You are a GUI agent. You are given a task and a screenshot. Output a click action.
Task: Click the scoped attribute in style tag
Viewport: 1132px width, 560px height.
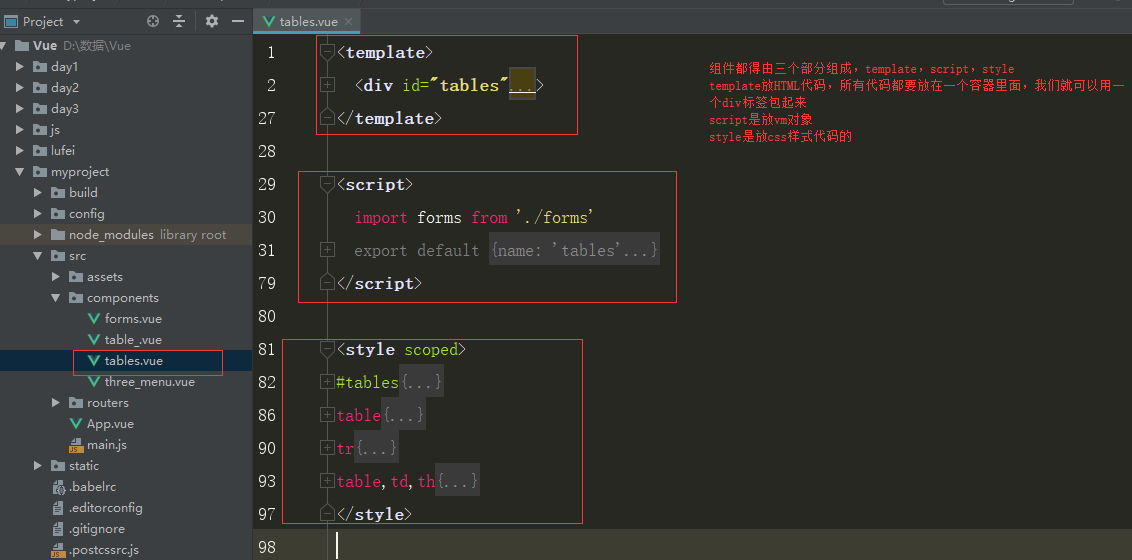coord(430,349)
